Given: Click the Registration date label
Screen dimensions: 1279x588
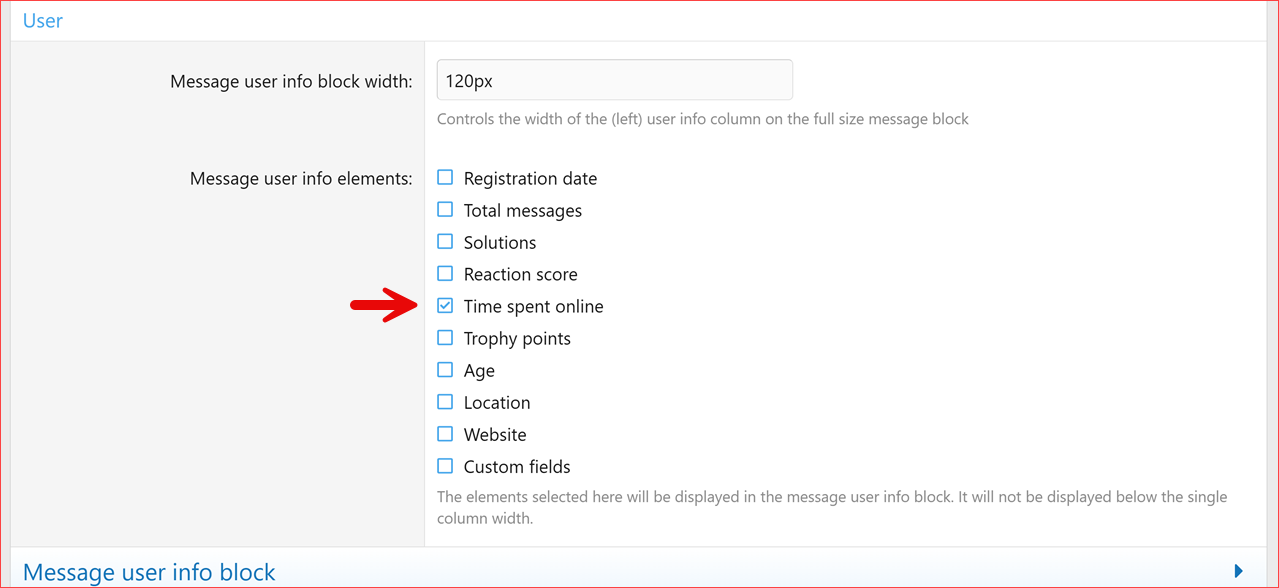Looking at the screenshot, I should (530, 179).
